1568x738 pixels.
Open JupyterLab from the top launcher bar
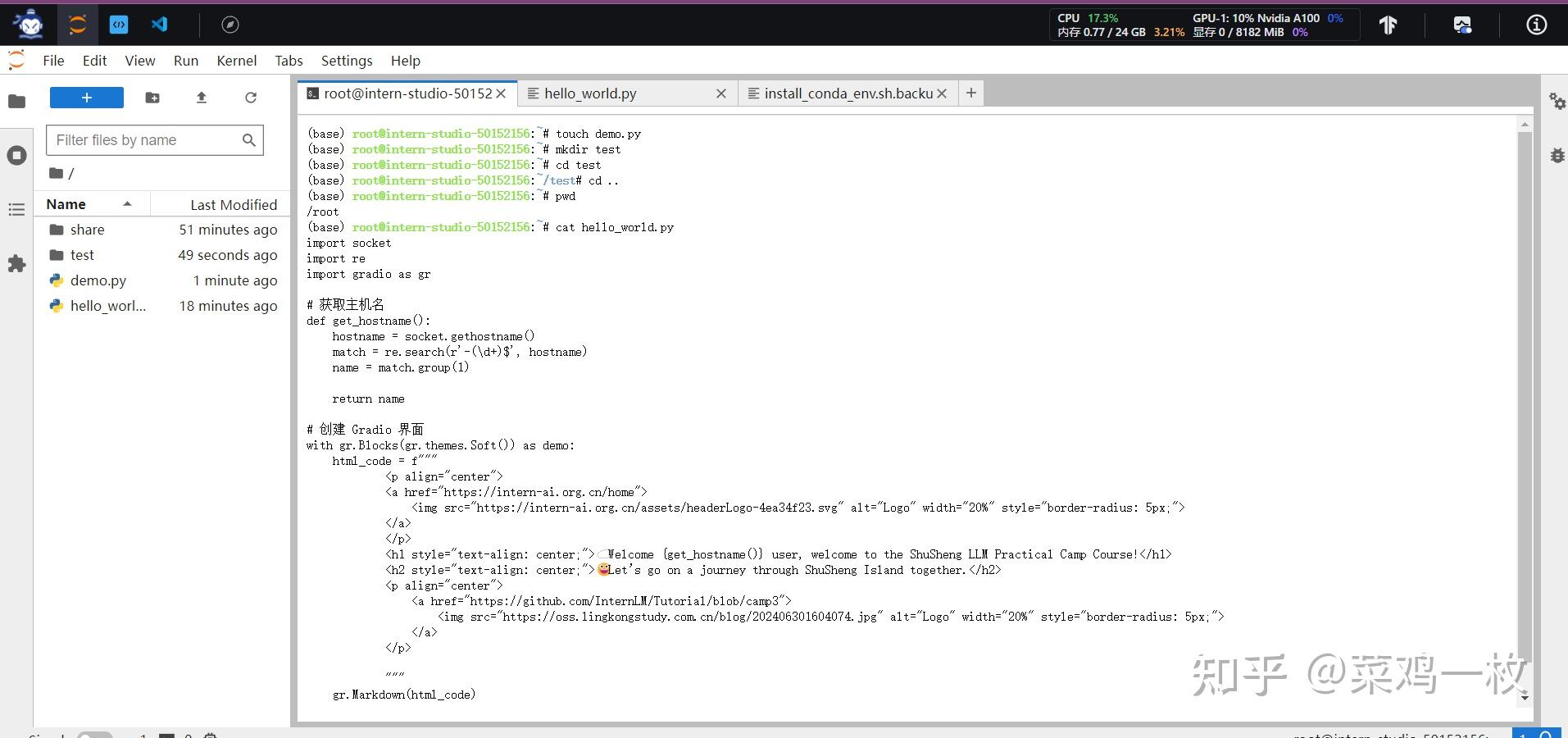[77, 25]
